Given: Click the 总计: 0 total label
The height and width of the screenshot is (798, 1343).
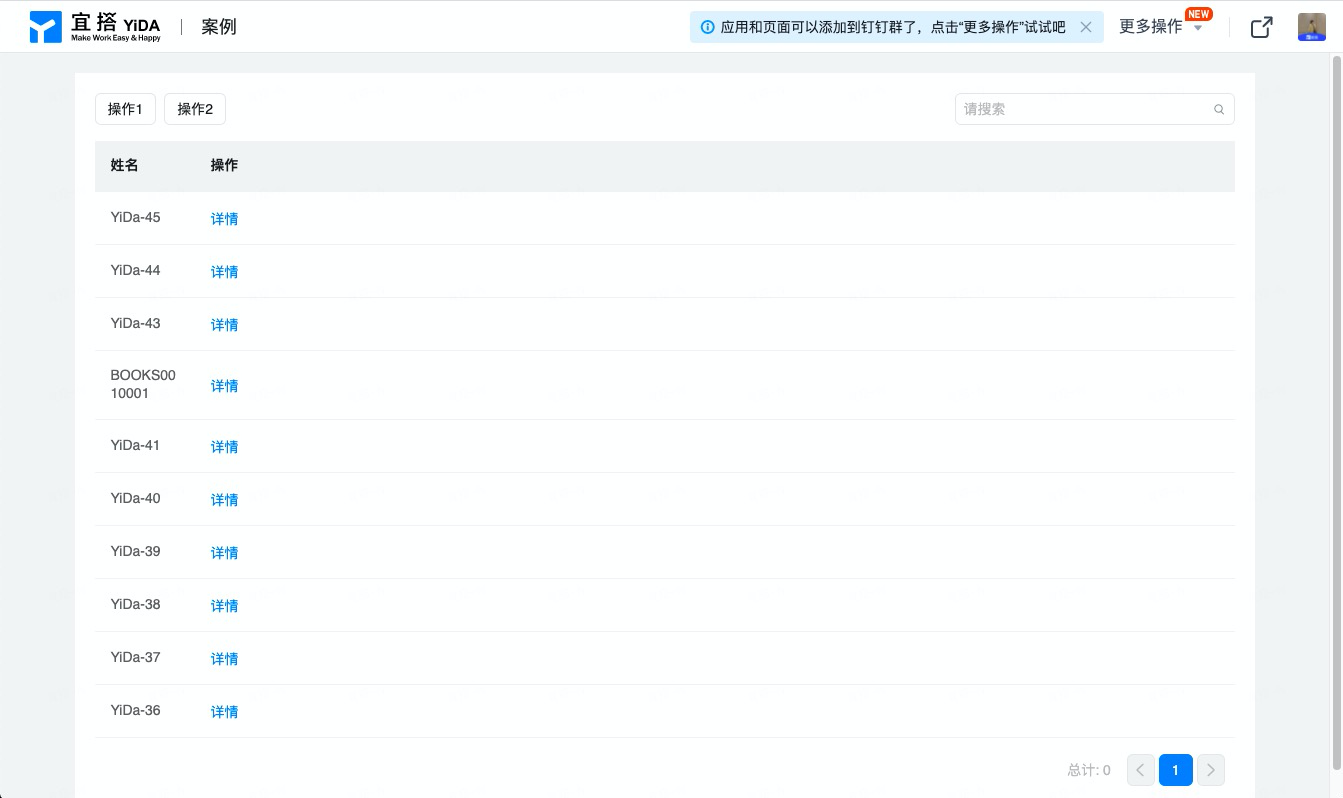Looking at the screenshot, I should point(1089,770).
